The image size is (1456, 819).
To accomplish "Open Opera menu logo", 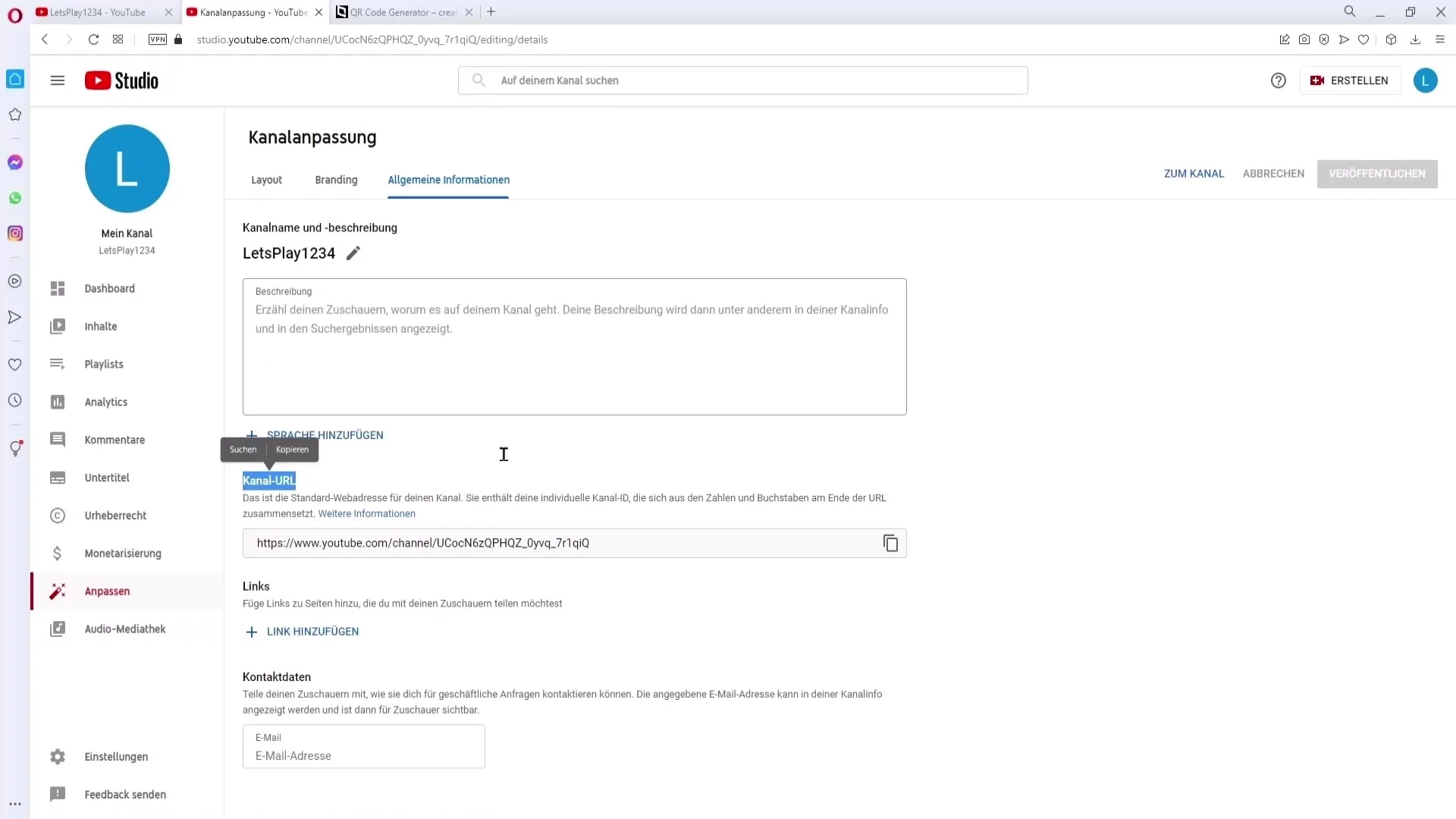I will point(15,15).
